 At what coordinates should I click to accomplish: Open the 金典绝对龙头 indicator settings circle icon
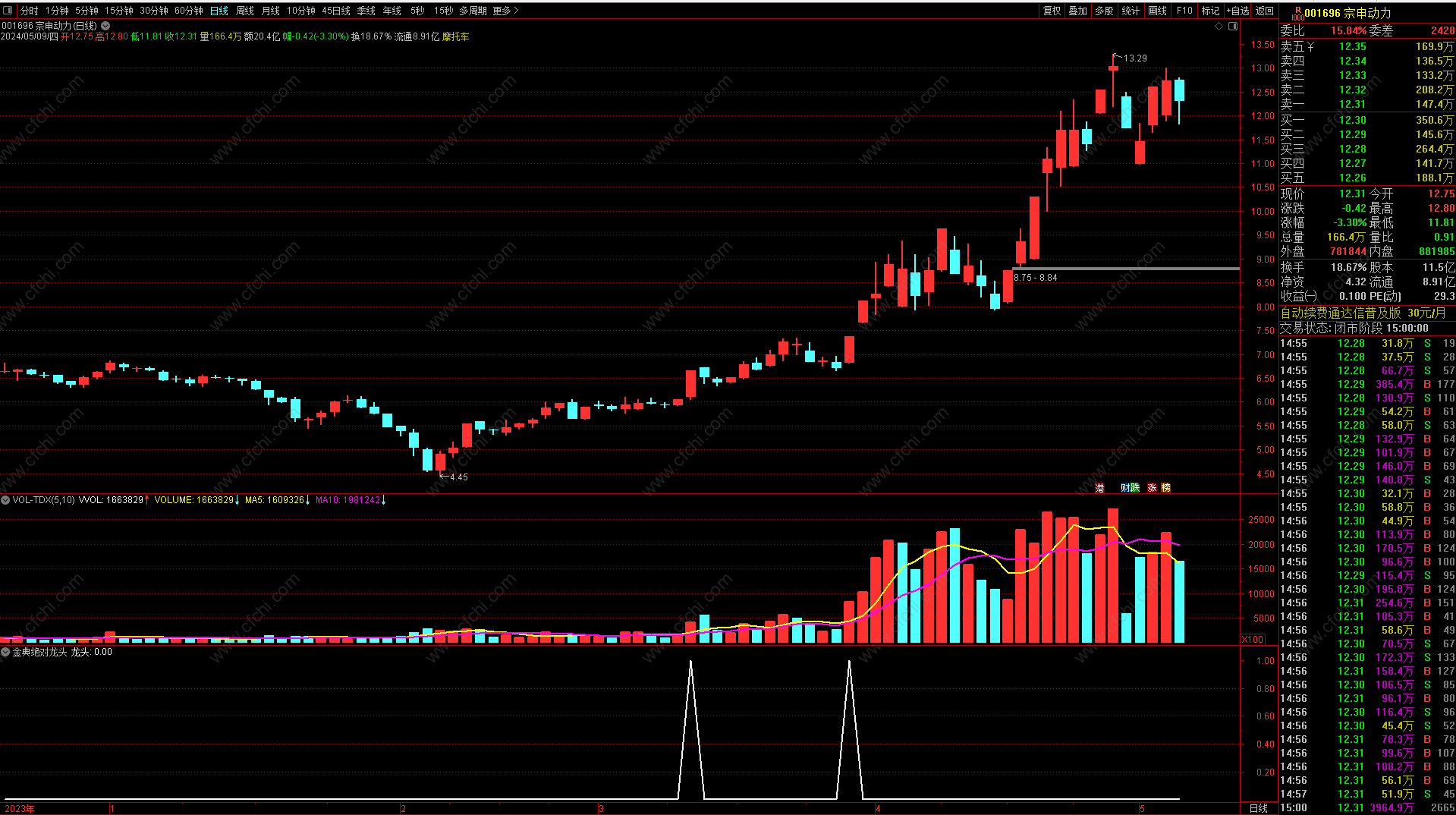5,652
